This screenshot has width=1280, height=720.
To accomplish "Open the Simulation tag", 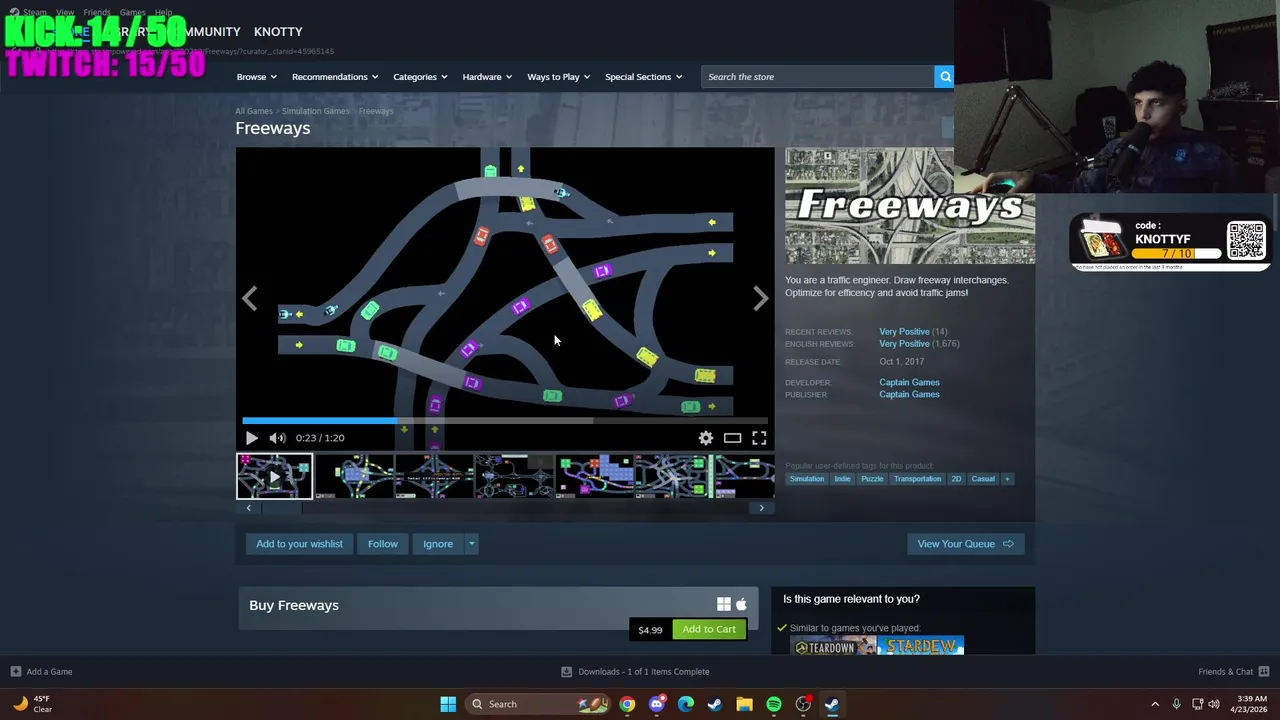I will (x=807, y=479).
